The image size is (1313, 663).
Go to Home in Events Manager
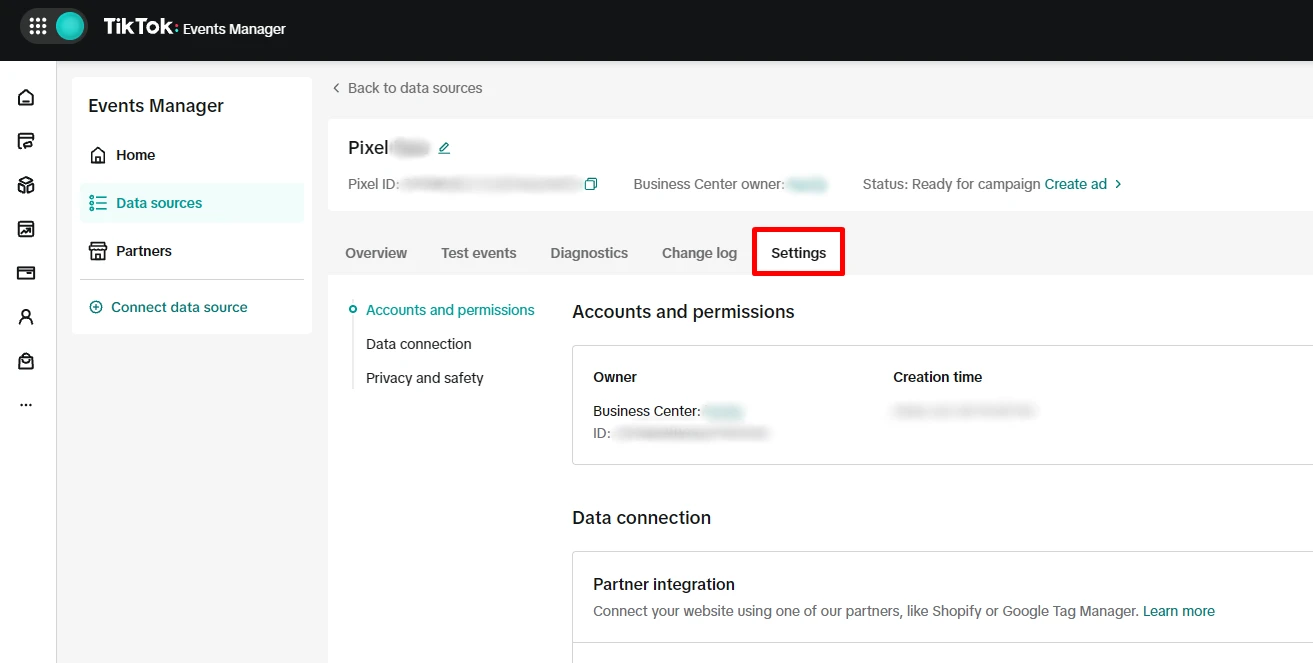tap(192, 155)
